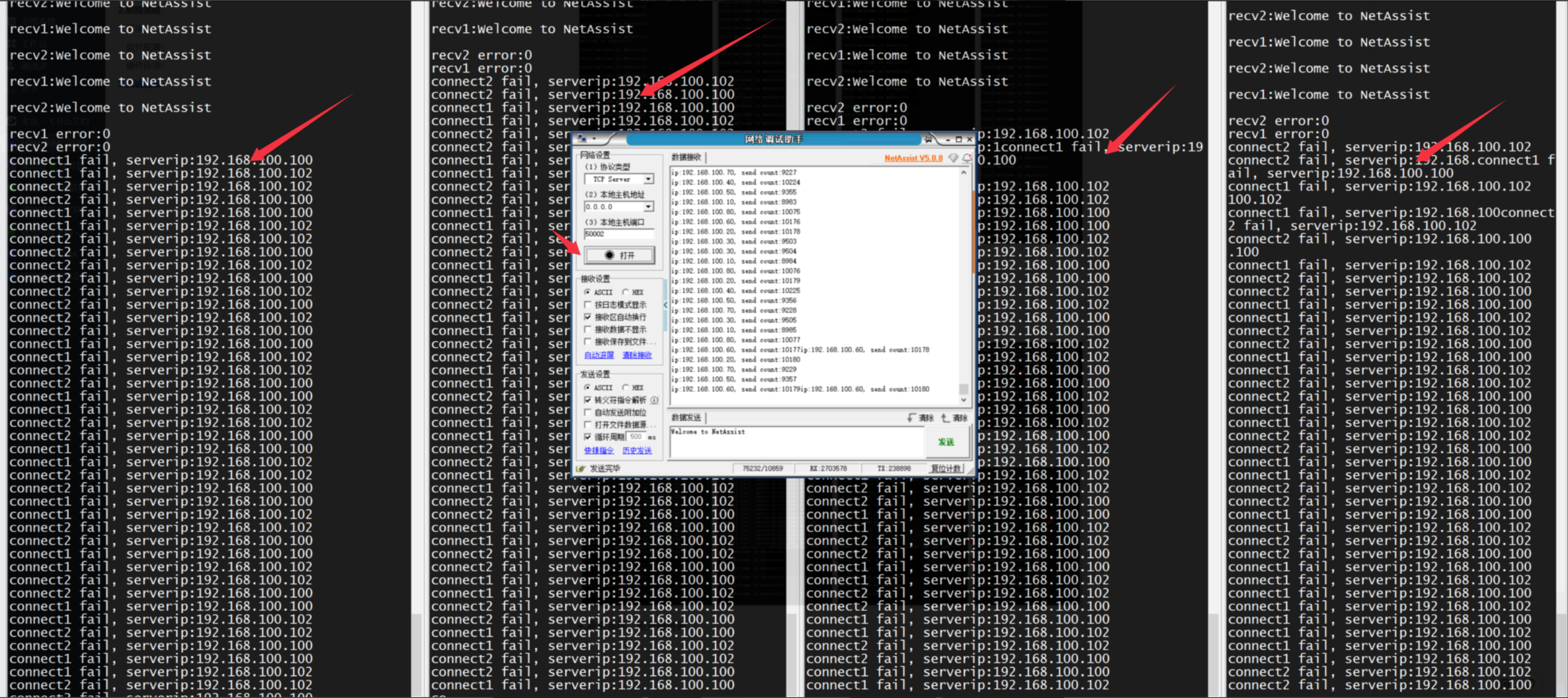
Task: Expand the local host address 0.0.0.0 dropdown
Action: point(648,207)
